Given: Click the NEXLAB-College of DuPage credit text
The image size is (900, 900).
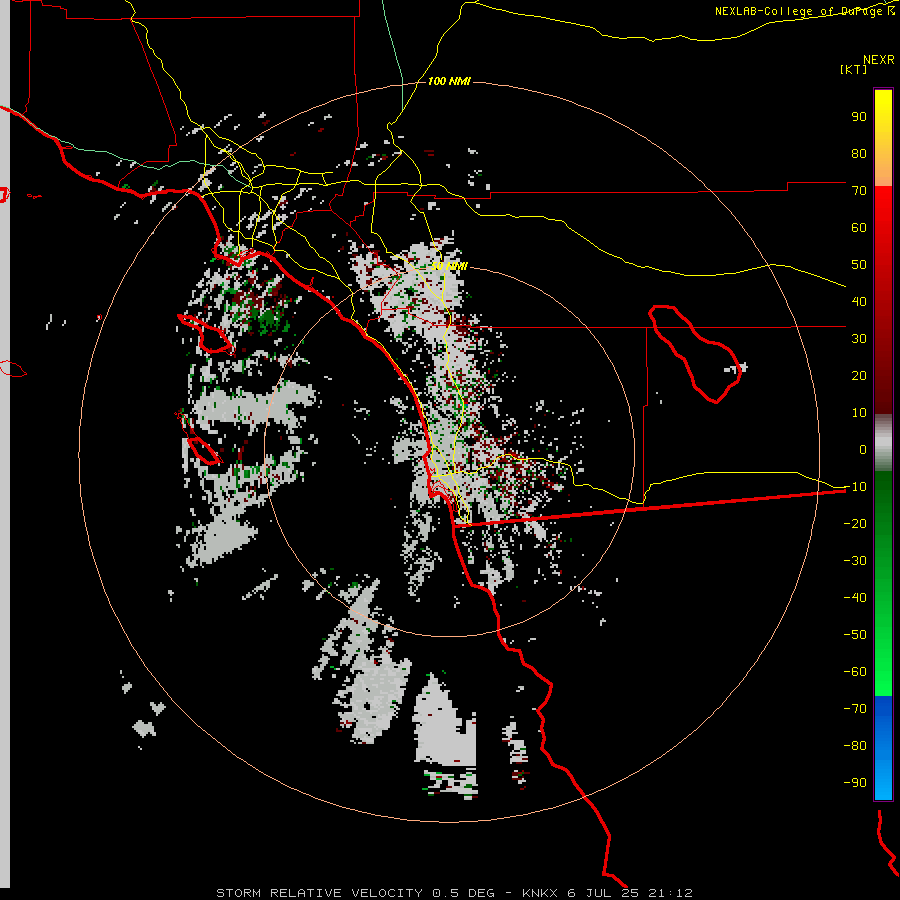Looking at the screenshot, I should click(805, 11).
